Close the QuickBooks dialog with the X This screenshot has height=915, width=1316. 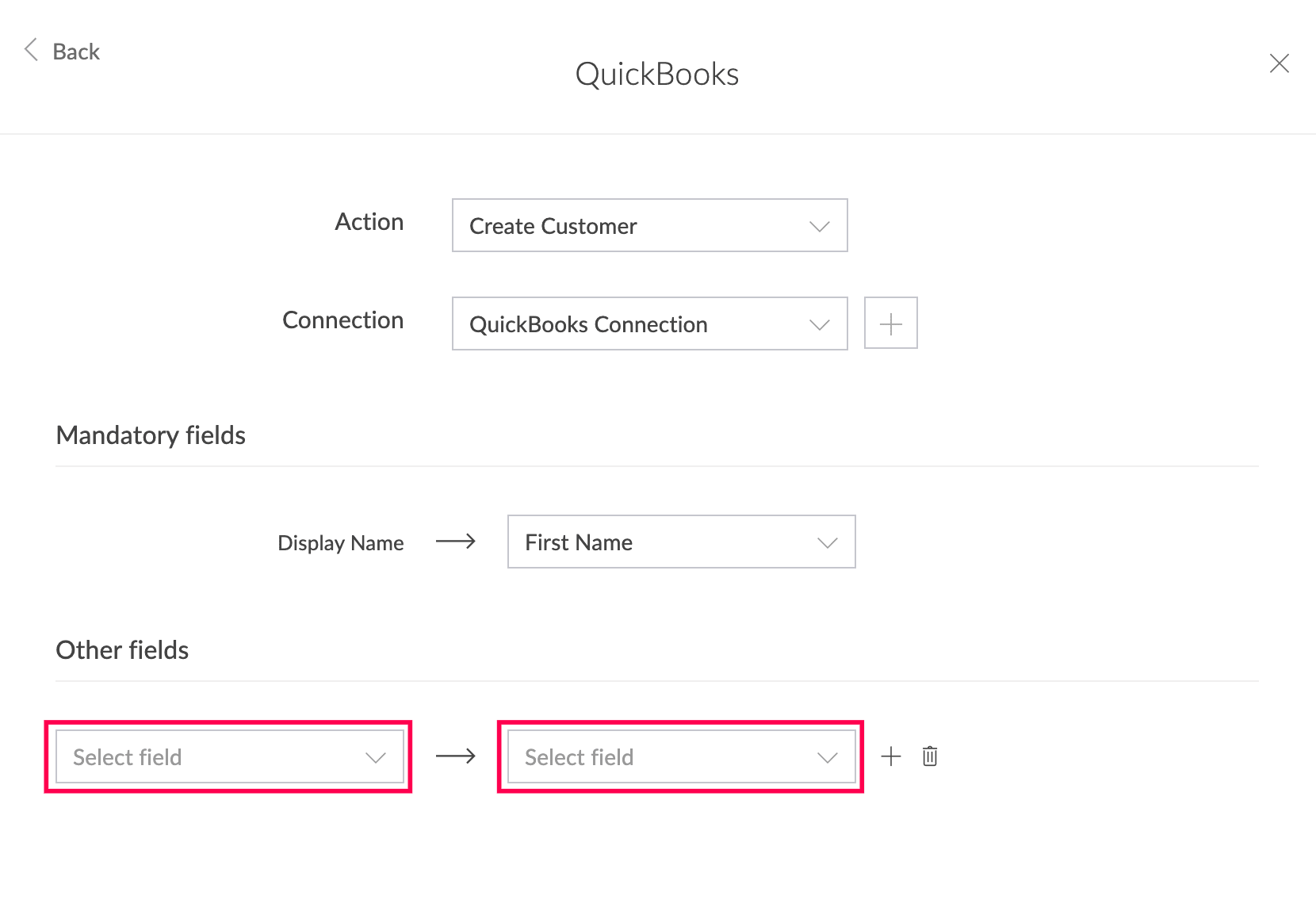pos(1279,63)
